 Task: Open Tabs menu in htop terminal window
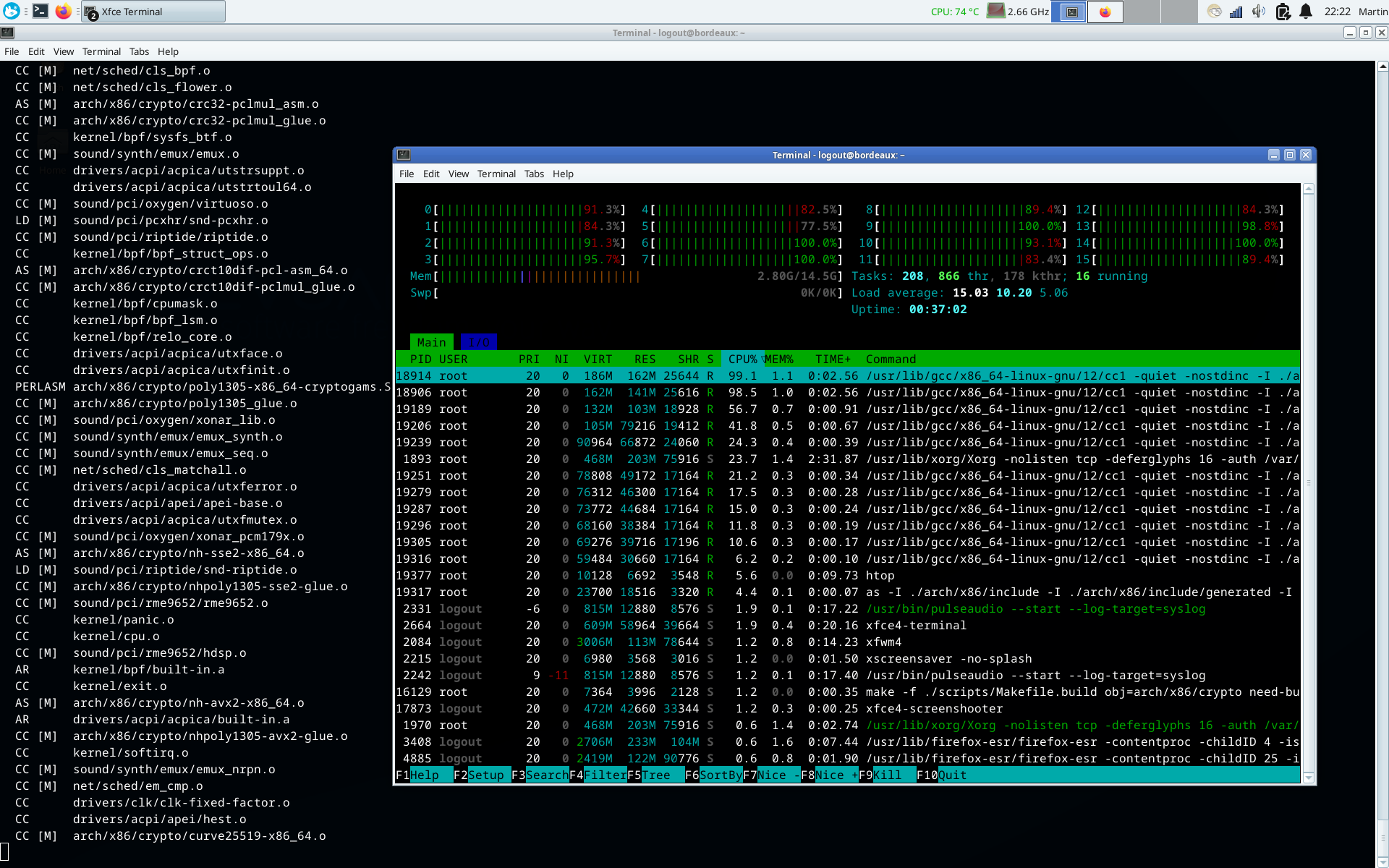[534, 174]
